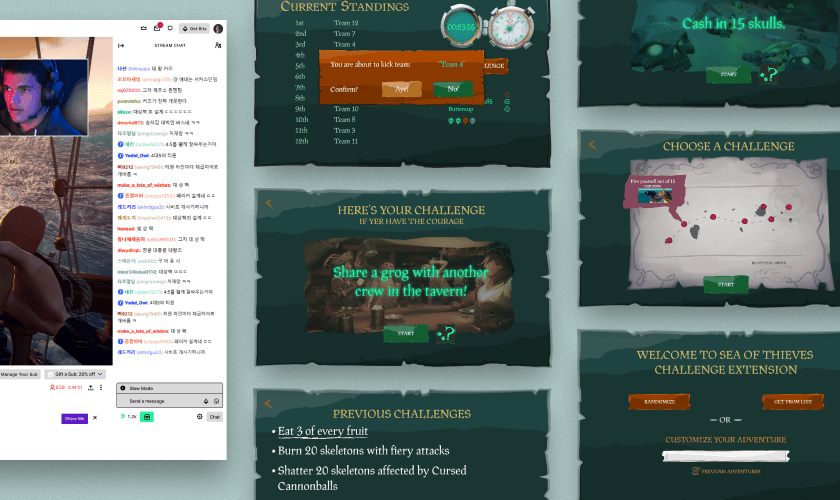840x500 pixels.
Task: Click the Randomize button on the welcome panel
Action: (659, 401)
